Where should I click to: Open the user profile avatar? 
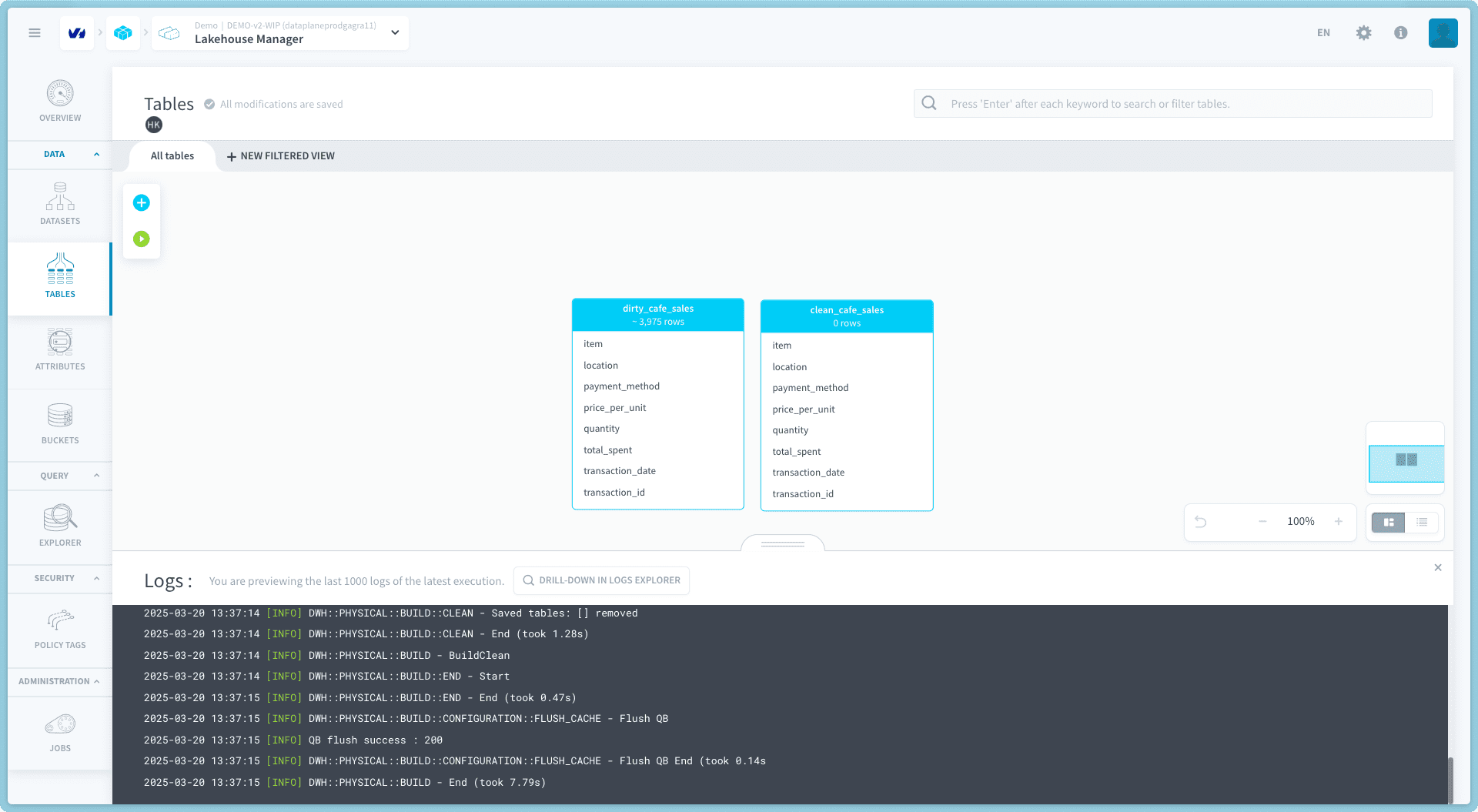click(x=1443, y=33)
